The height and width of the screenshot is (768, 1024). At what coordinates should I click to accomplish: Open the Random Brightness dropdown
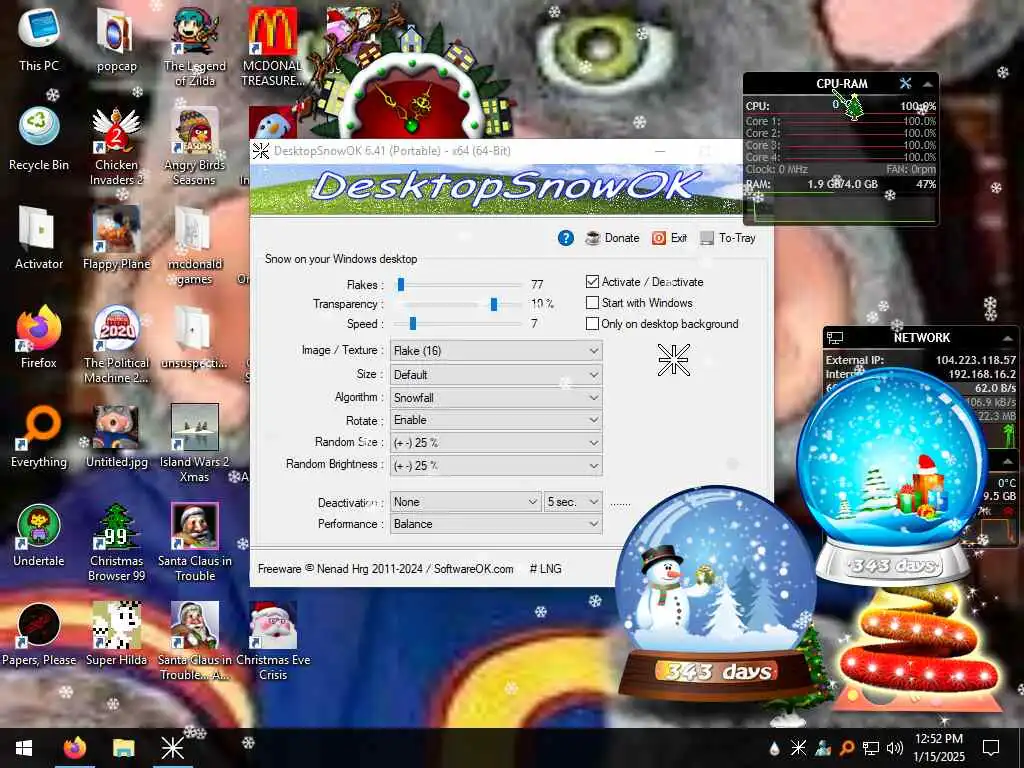[496, 466]
